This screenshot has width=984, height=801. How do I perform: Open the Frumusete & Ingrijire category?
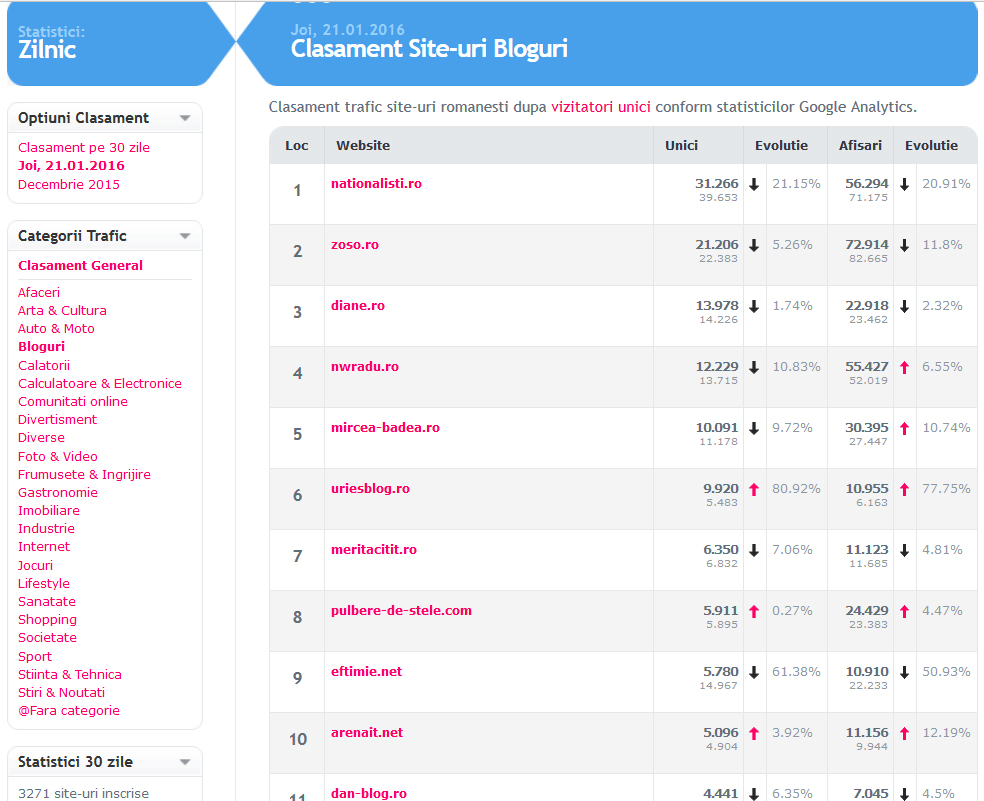(85, 475)
